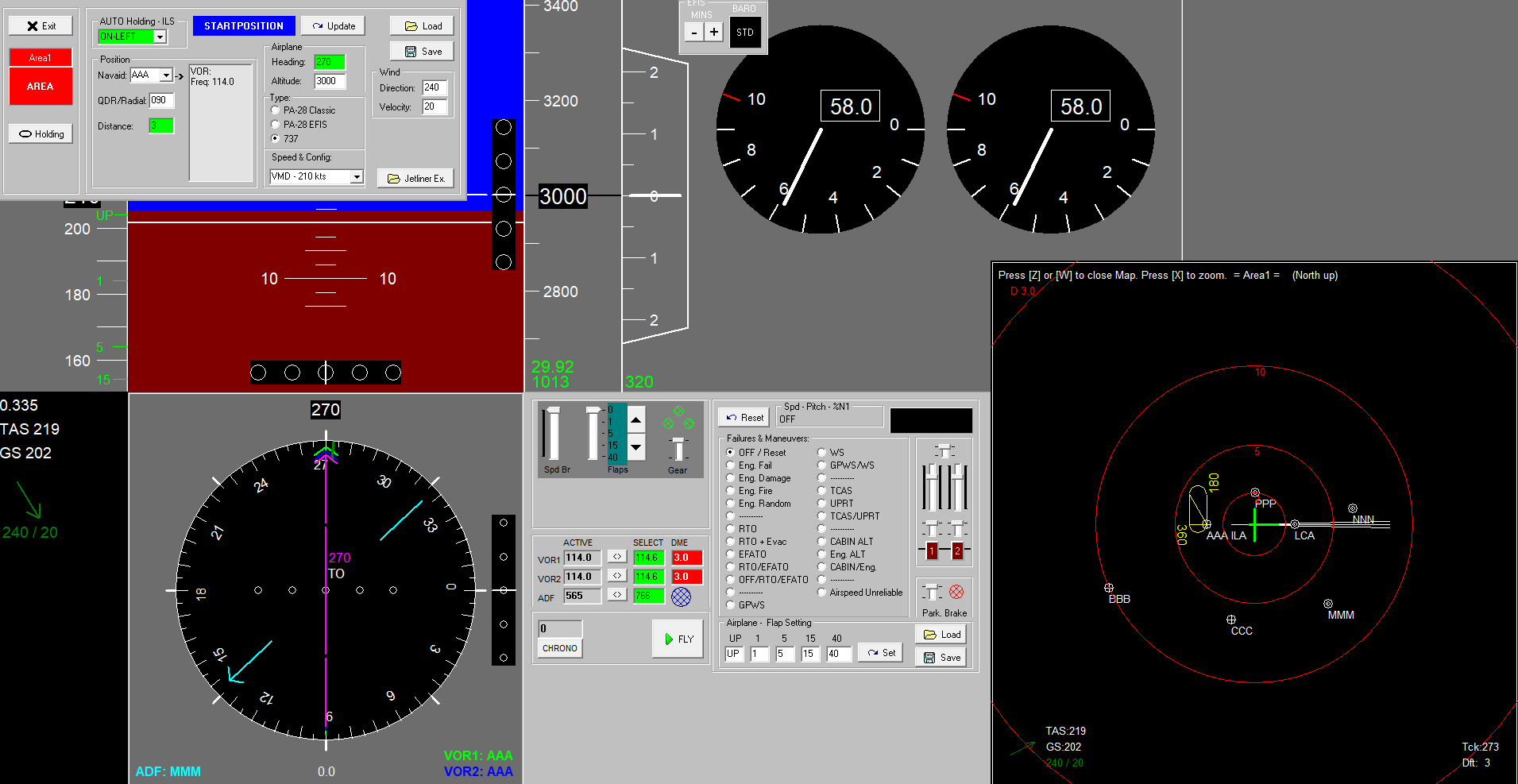Click the CHRONO button
1518x784 pixels.
click(x=560, y=649)
